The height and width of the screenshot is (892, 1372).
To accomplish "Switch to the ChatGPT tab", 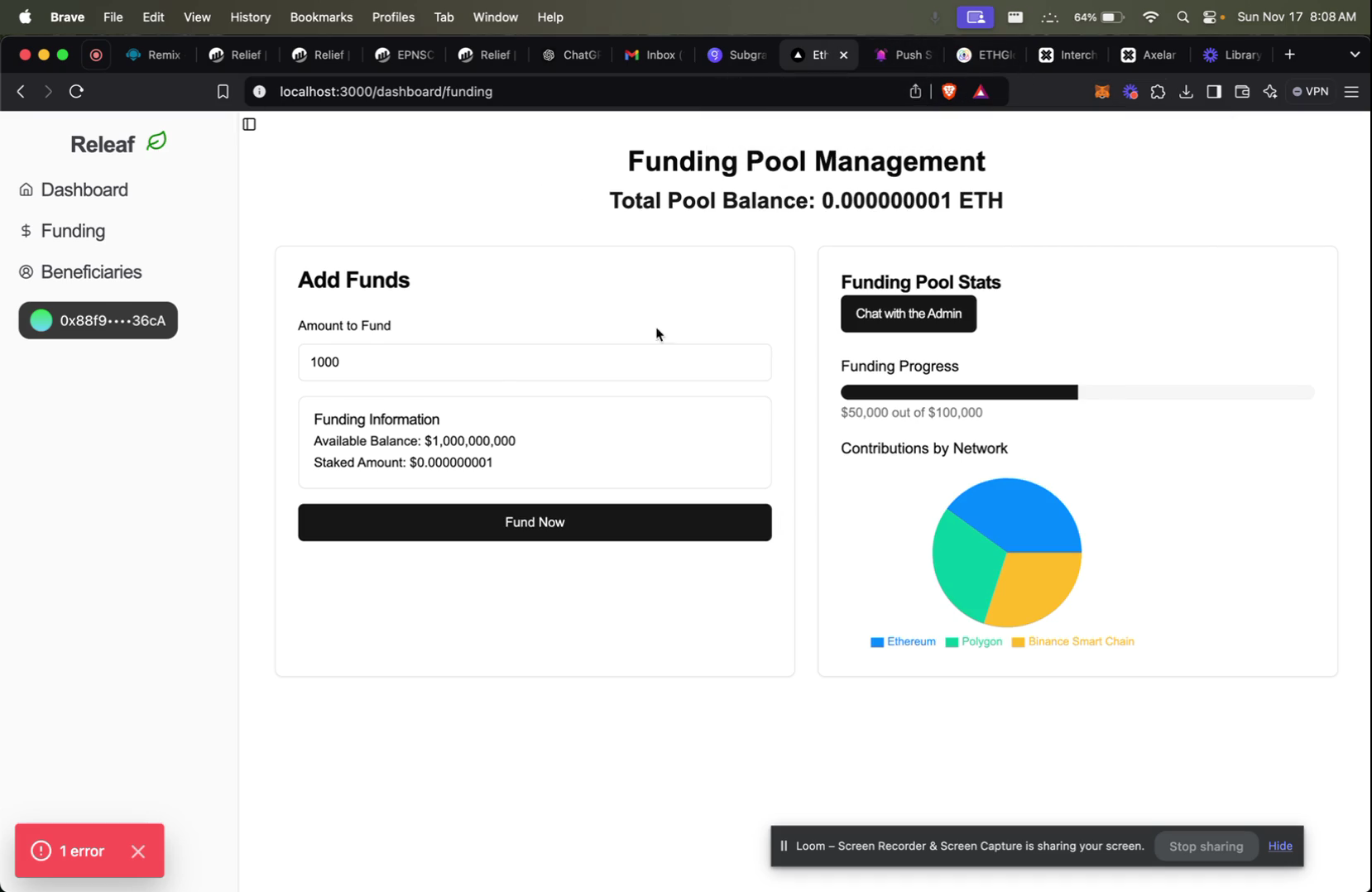I will (571, 55).
